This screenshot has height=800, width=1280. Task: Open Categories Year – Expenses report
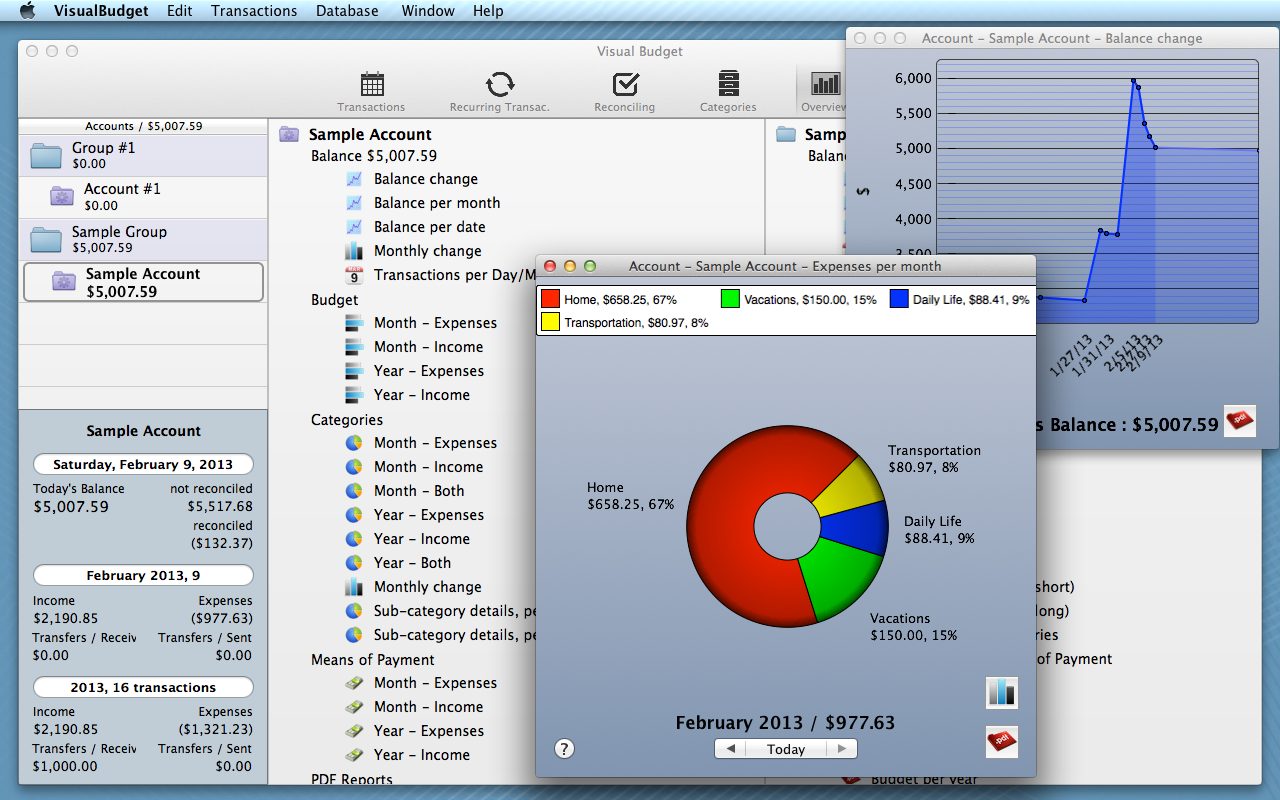pos(429,515)
